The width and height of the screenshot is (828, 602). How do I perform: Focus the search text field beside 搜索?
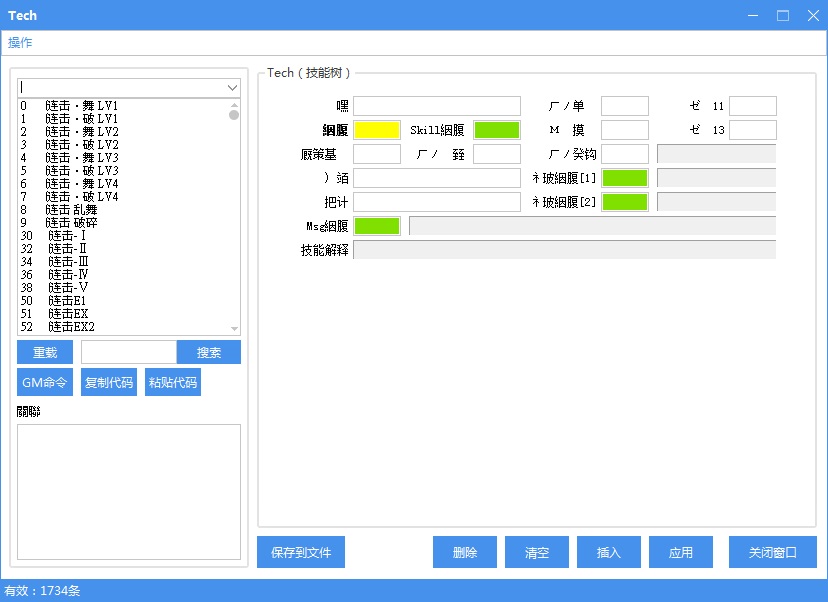128,352
